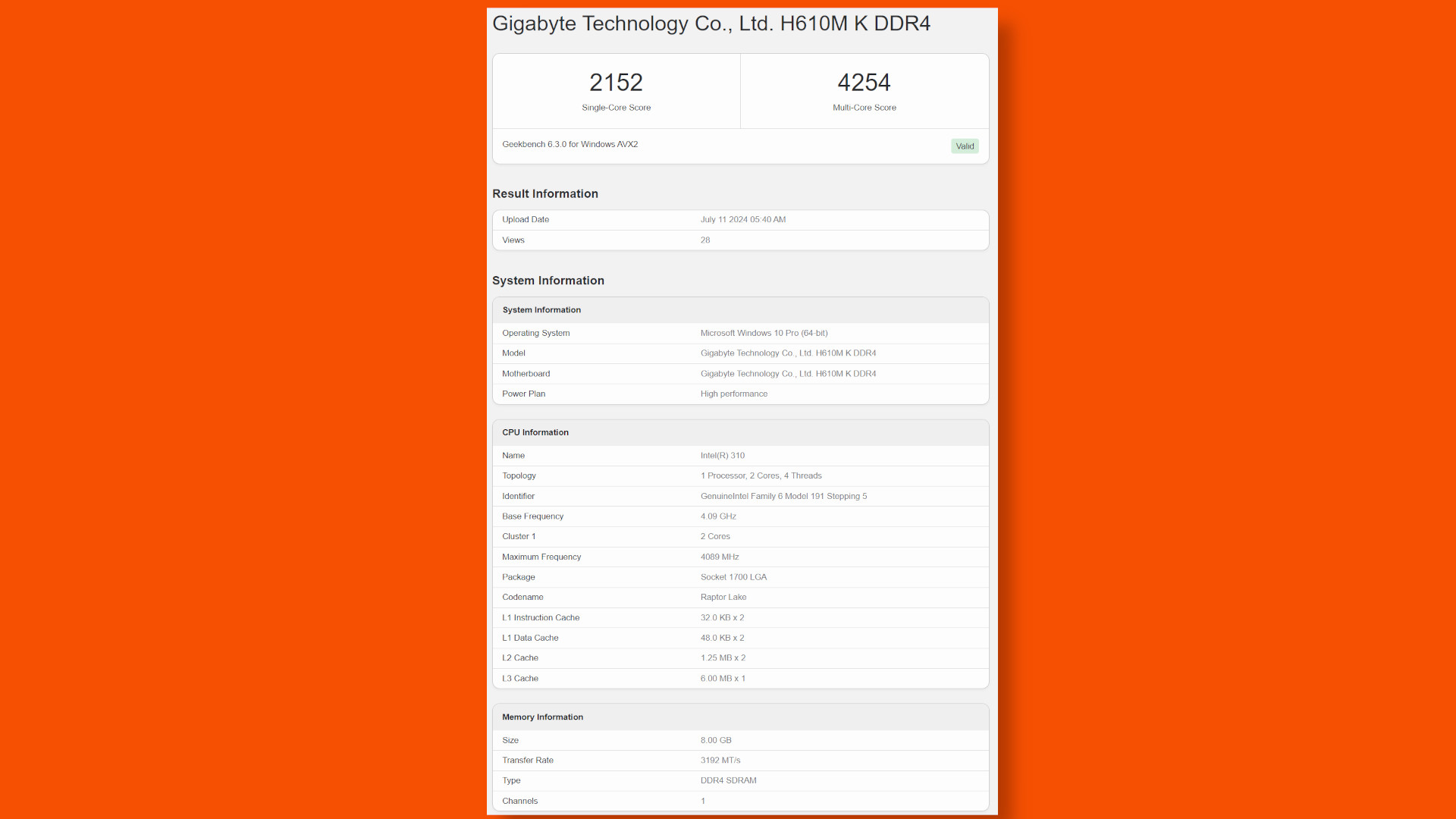Click the L1 Instruction Cache label
The height and width of the screenshot is (819, 1456).
pyautogui.click(x=541, y=618)
